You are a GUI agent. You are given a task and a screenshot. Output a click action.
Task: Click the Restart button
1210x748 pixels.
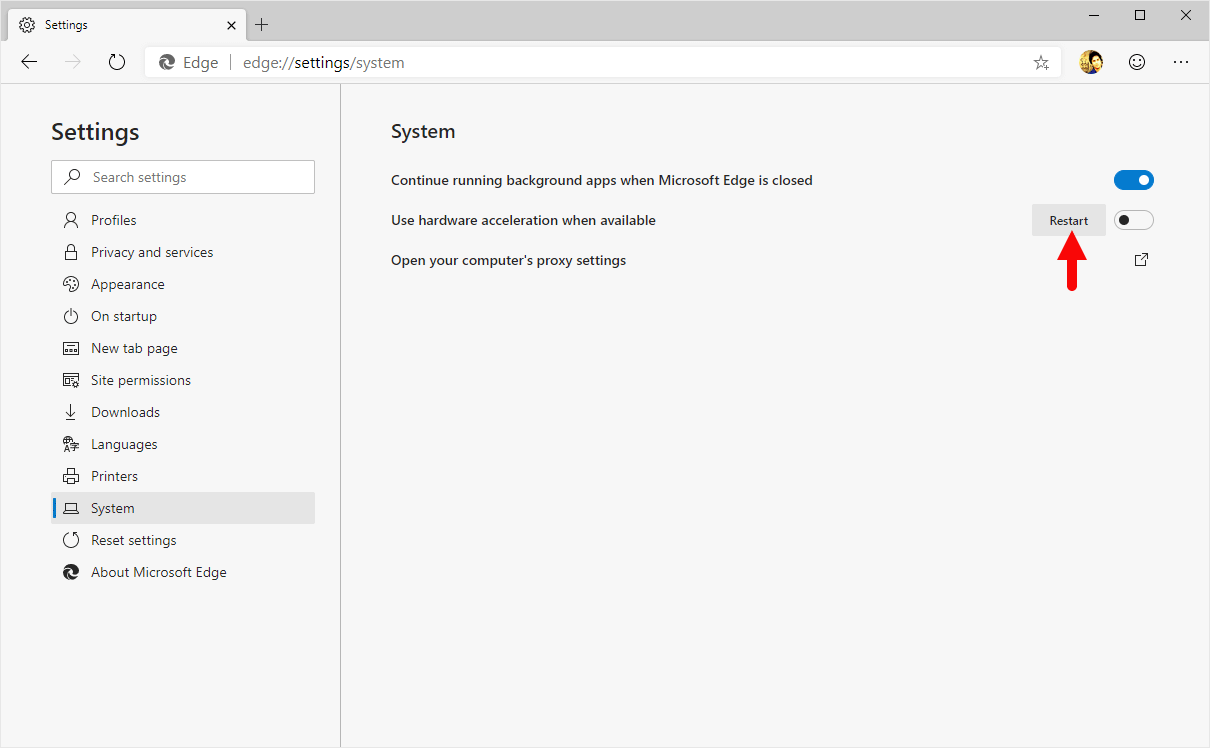[x=1069, y=220]
